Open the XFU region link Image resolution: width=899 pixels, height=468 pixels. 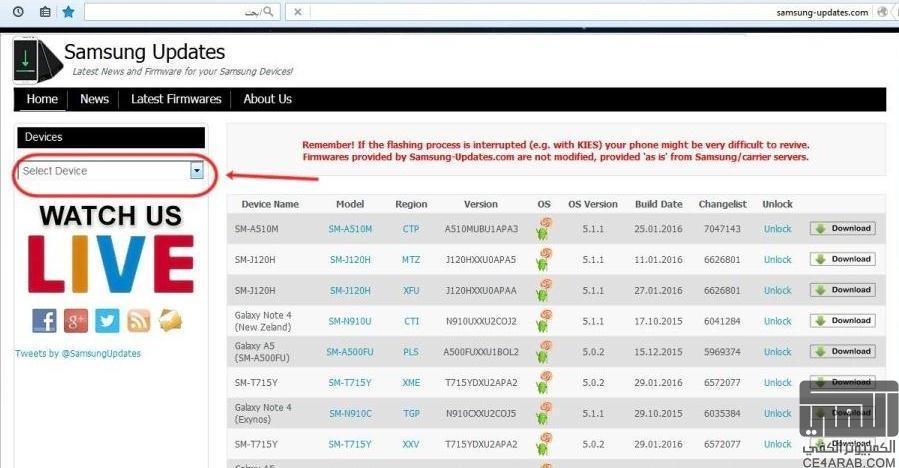click(x=411, y=291)
